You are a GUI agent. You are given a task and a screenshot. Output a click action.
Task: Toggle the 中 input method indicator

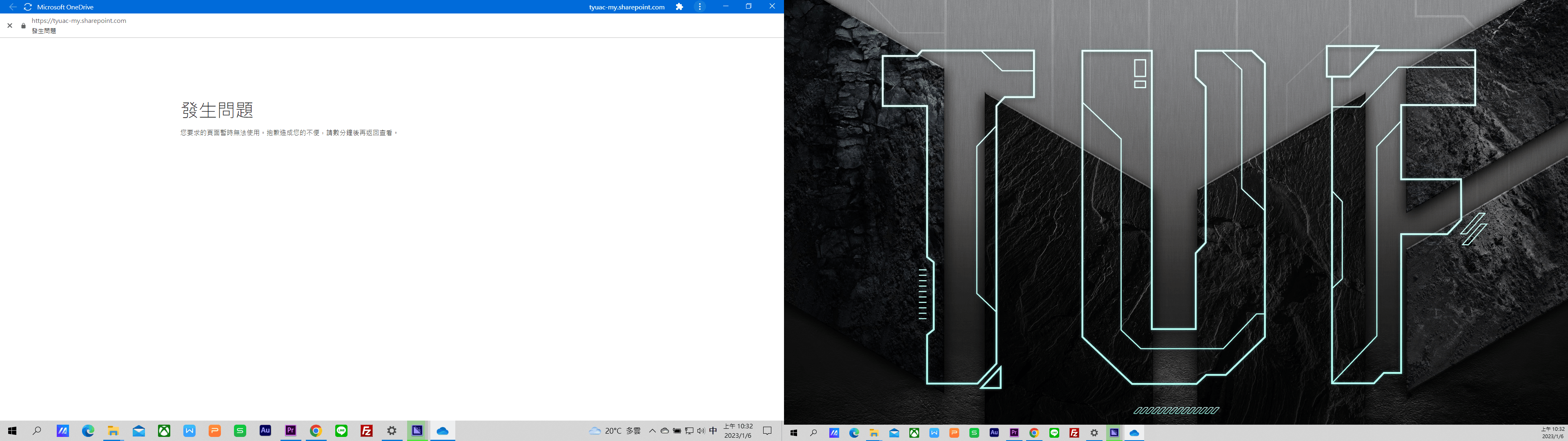(x=713, y=431)
